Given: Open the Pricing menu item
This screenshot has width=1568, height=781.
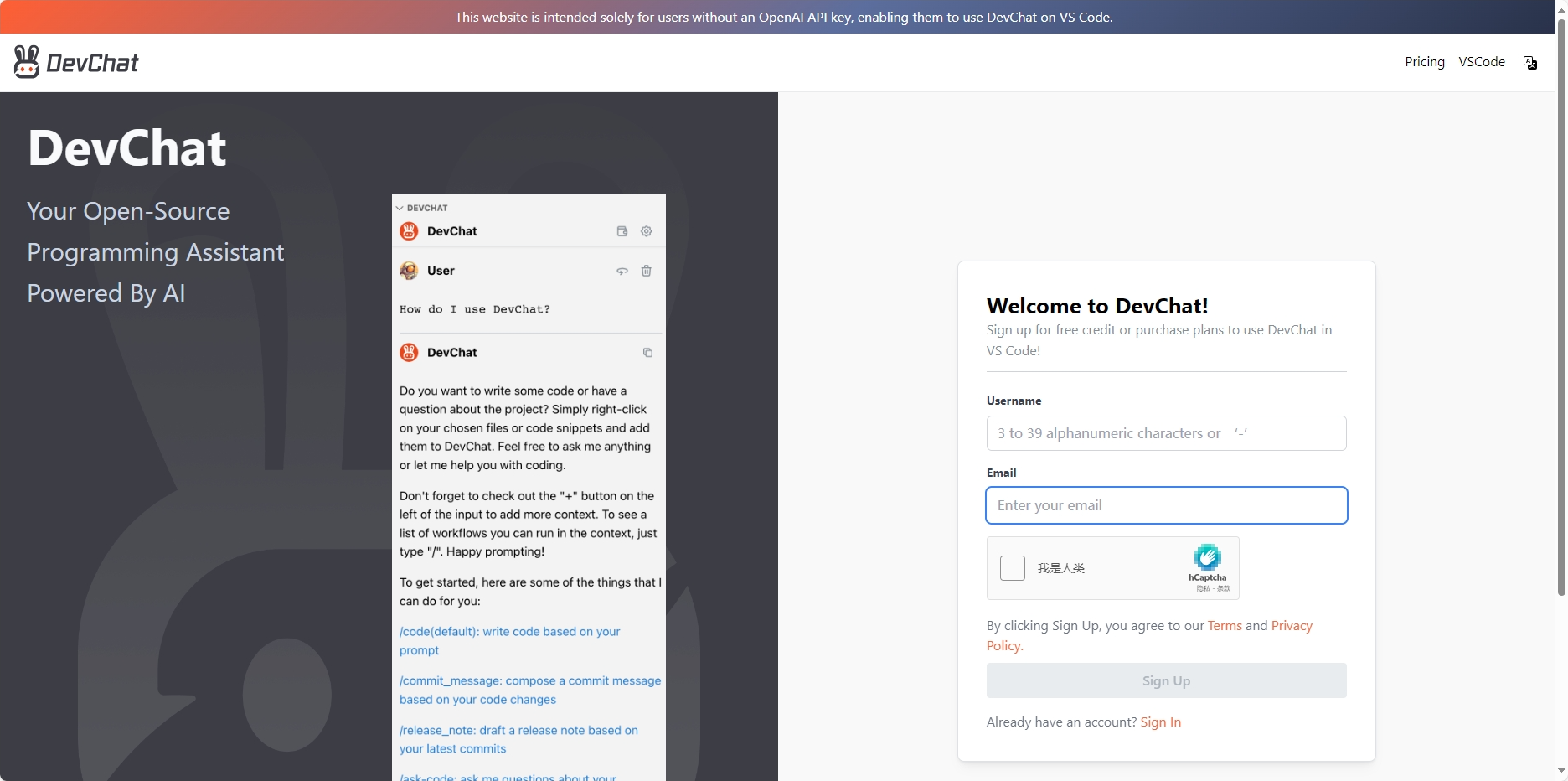Looking at the screenshot, I should (1424, 61).
